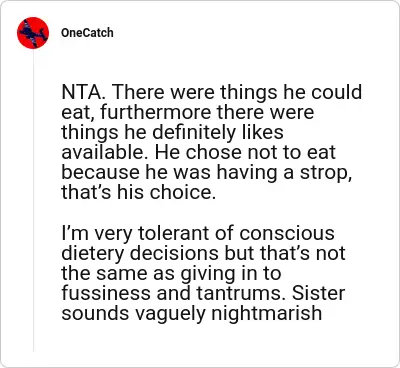The image size is (400, 368).
Task: Click the word "conscious" in the second paragraph
Action: tap(287, 232)
